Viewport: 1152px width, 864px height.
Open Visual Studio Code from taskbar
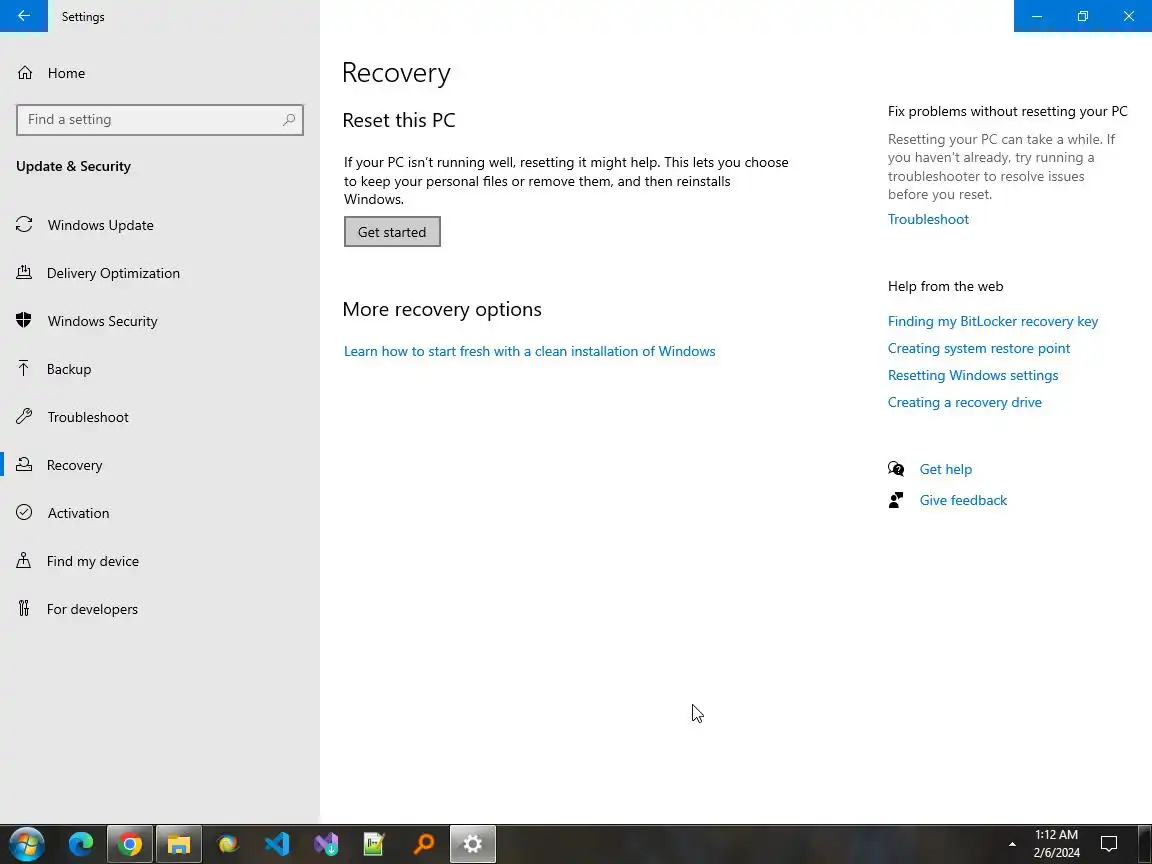pos(277,844)
